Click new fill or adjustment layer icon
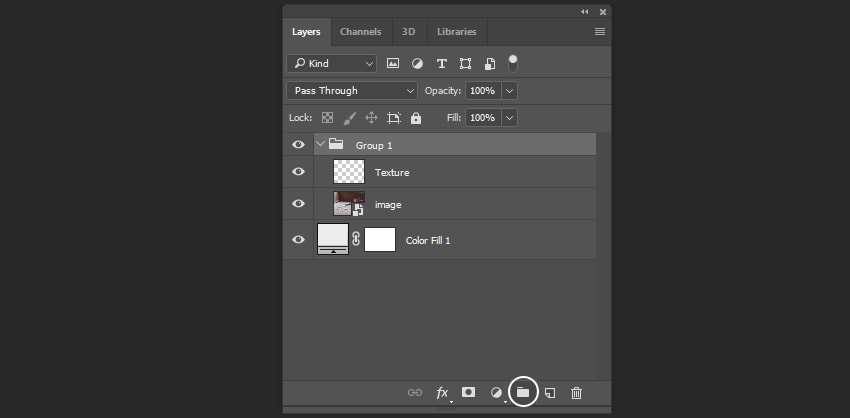 pyautogui.click(x=496, y=393)
